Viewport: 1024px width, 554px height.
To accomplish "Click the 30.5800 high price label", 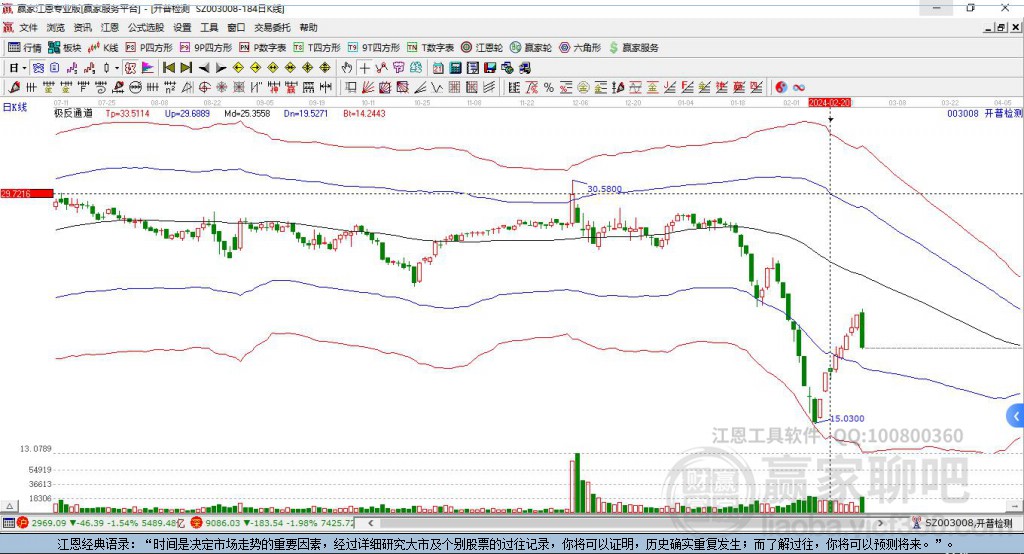I will coord(604,189).
